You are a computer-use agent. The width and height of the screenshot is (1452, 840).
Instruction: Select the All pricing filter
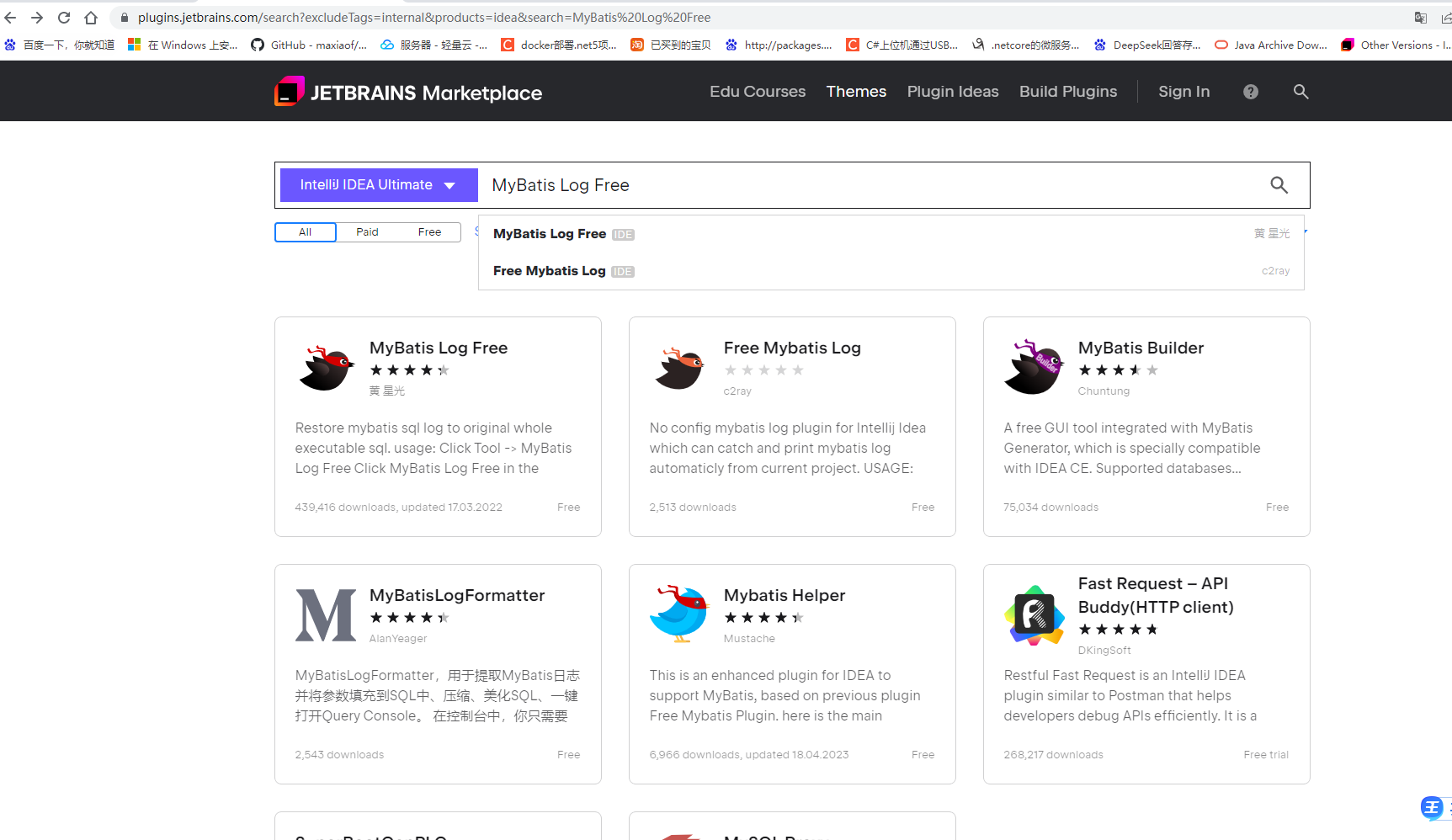(x=306, y=232)
